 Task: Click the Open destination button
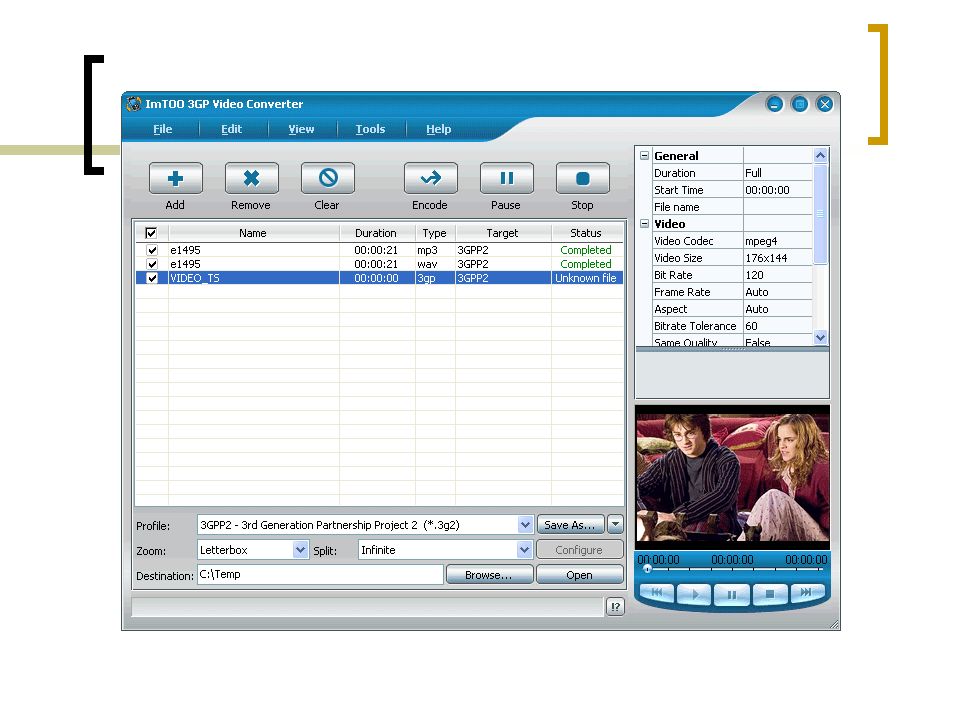(x=580, y=575)
